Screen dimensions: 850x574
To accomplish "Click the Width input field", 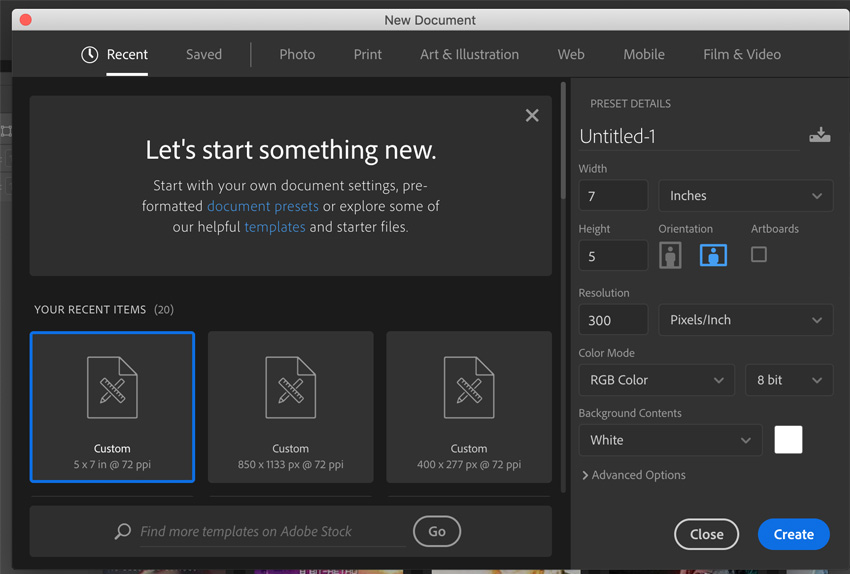I will coord(613,196).
